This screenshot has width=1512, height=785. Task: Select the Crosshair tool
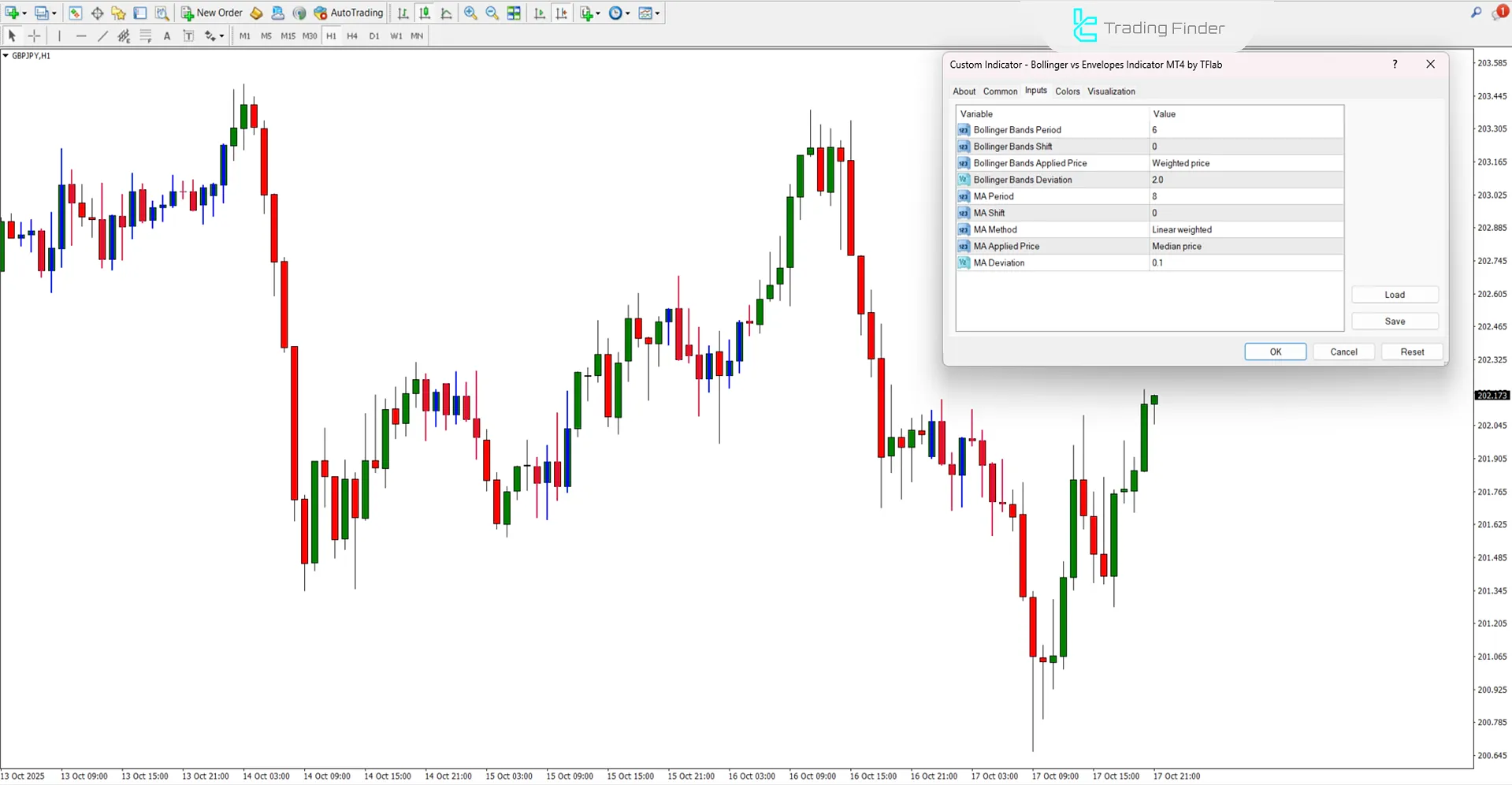point(34,35)
